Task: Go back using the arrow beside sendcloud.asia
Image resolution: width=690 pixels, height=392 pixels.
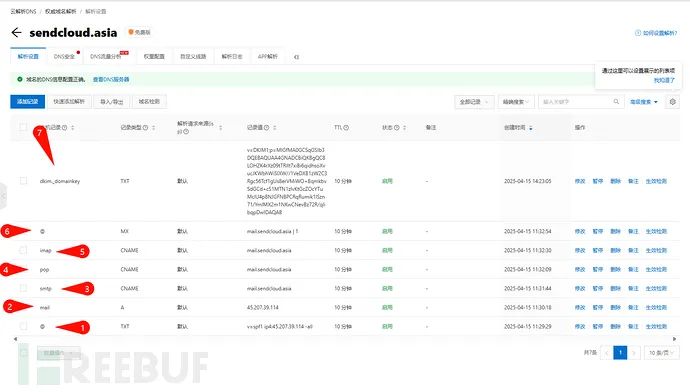Action: pyautogui.click(x=16, y=32)
